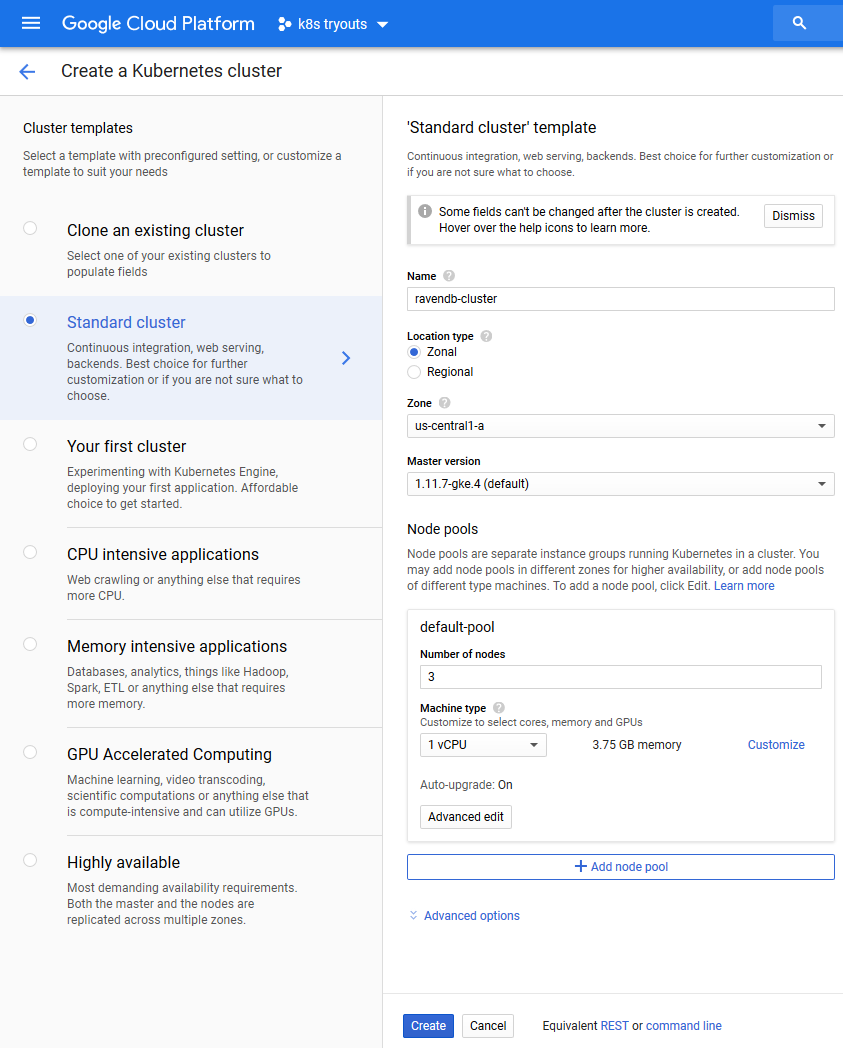Click the Your first cluster heading
The image size is (843, 1048).
coord(126,446)
